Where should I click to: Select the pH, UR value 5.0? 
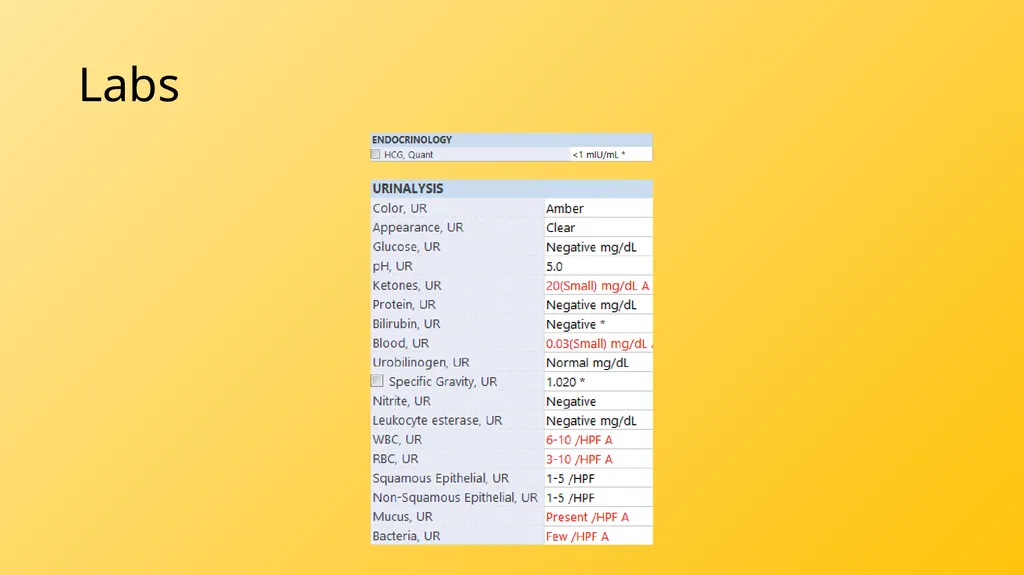point(554,267)
